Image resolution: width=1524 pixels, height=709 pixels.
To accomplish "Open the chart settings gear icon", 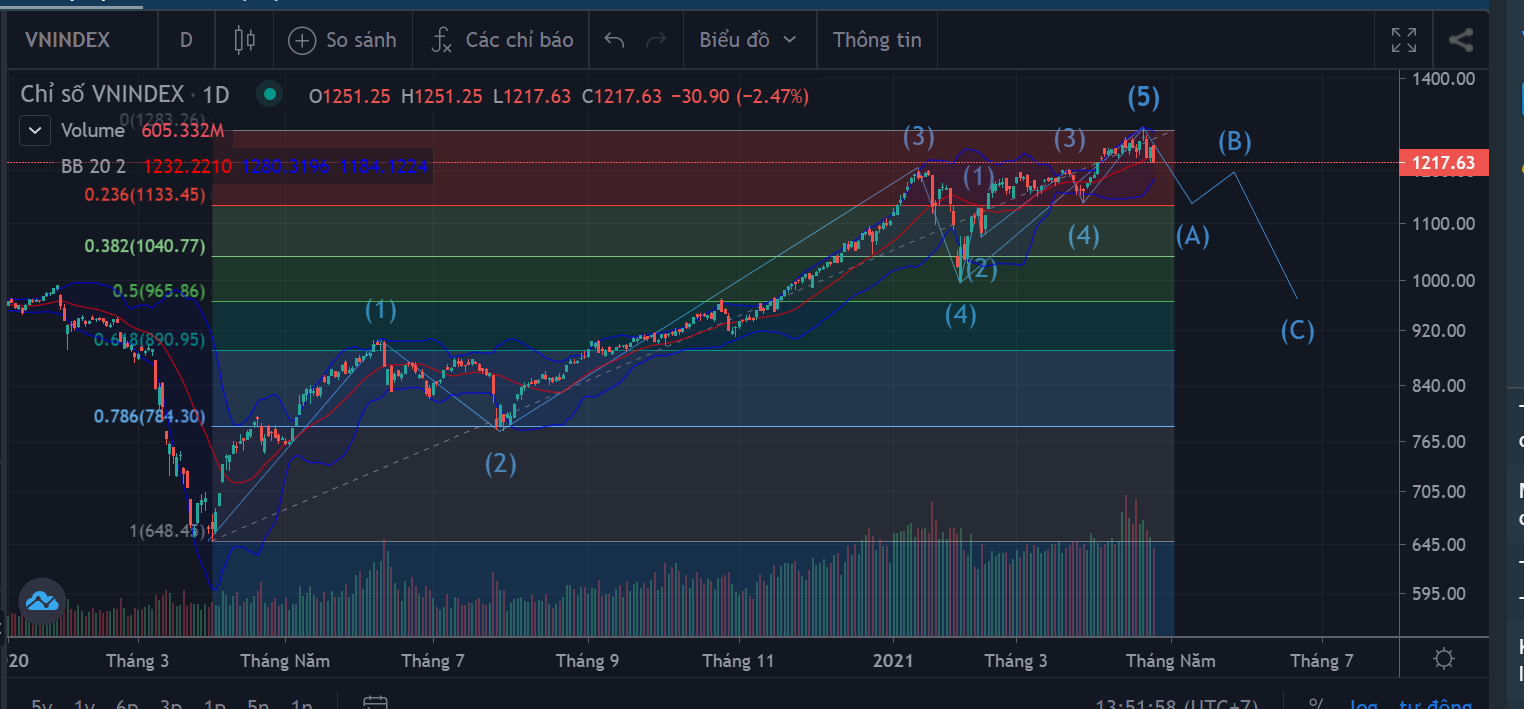I will tap(1443, 659).
